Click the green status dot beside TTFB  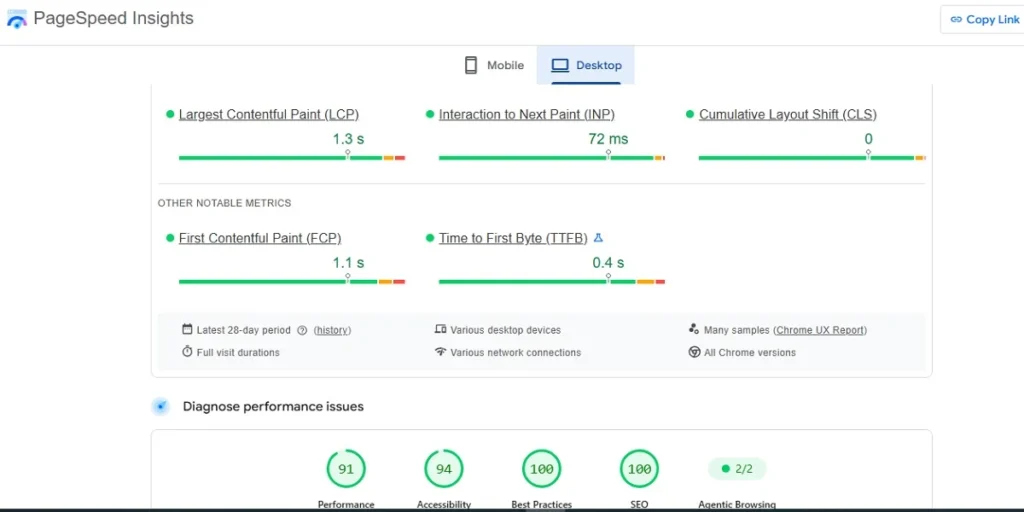pyautogui.click(x=430, y=238)
